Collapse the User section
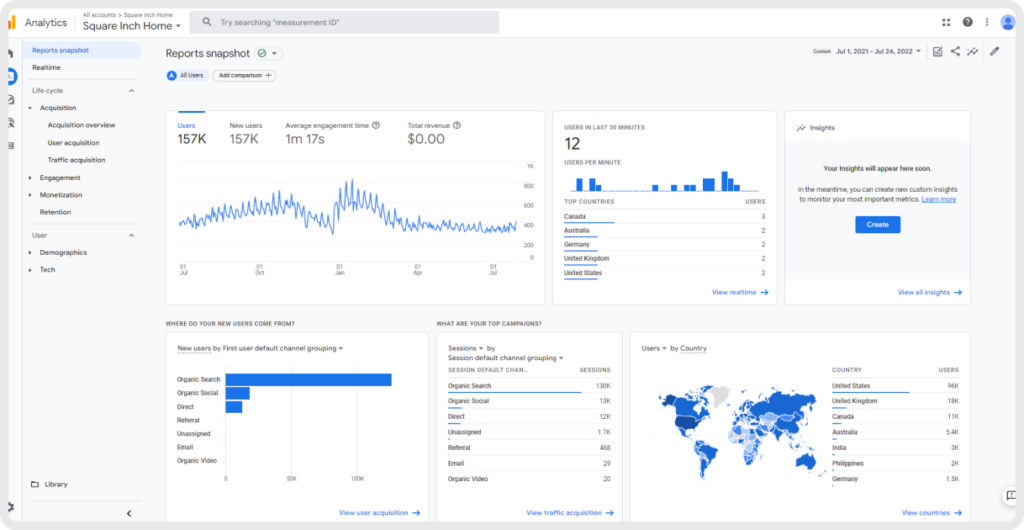This screenshot has height=530, width=1024. [x=131, y=235]
